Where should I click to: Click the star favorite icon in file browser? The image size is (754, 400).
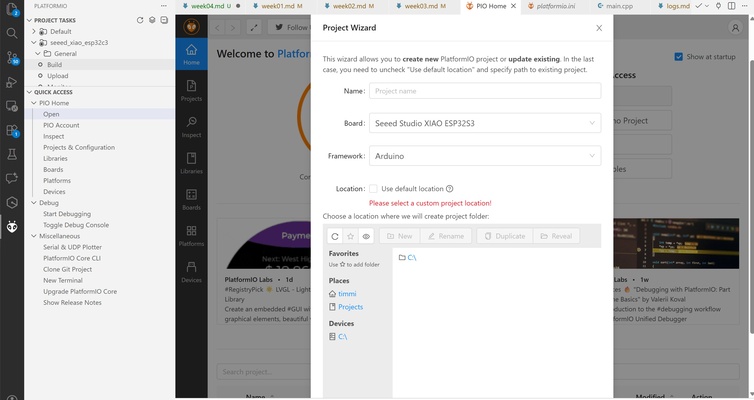[x=351, y=236]
